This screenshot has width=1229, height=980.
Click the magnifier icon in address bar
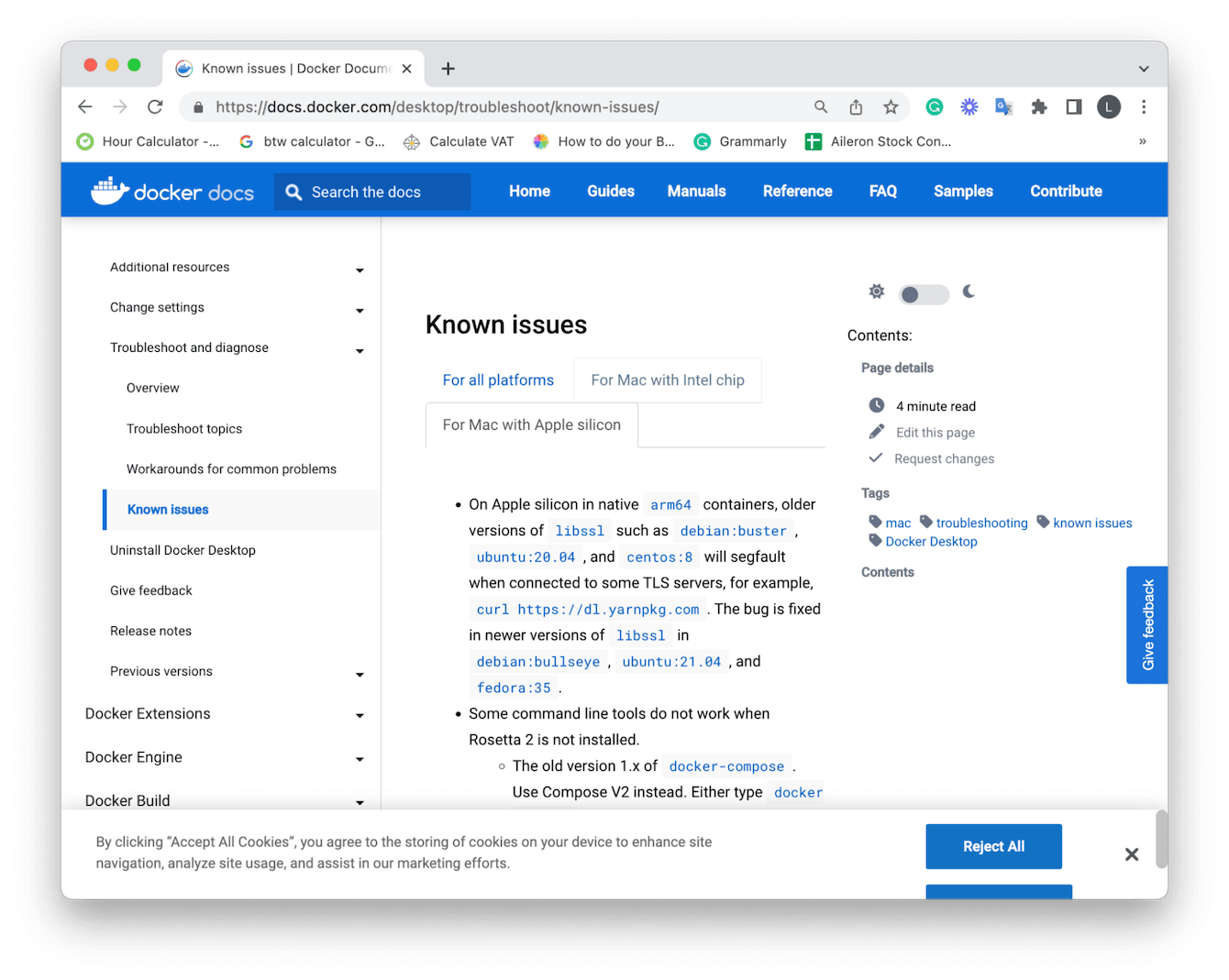[821, 107]
